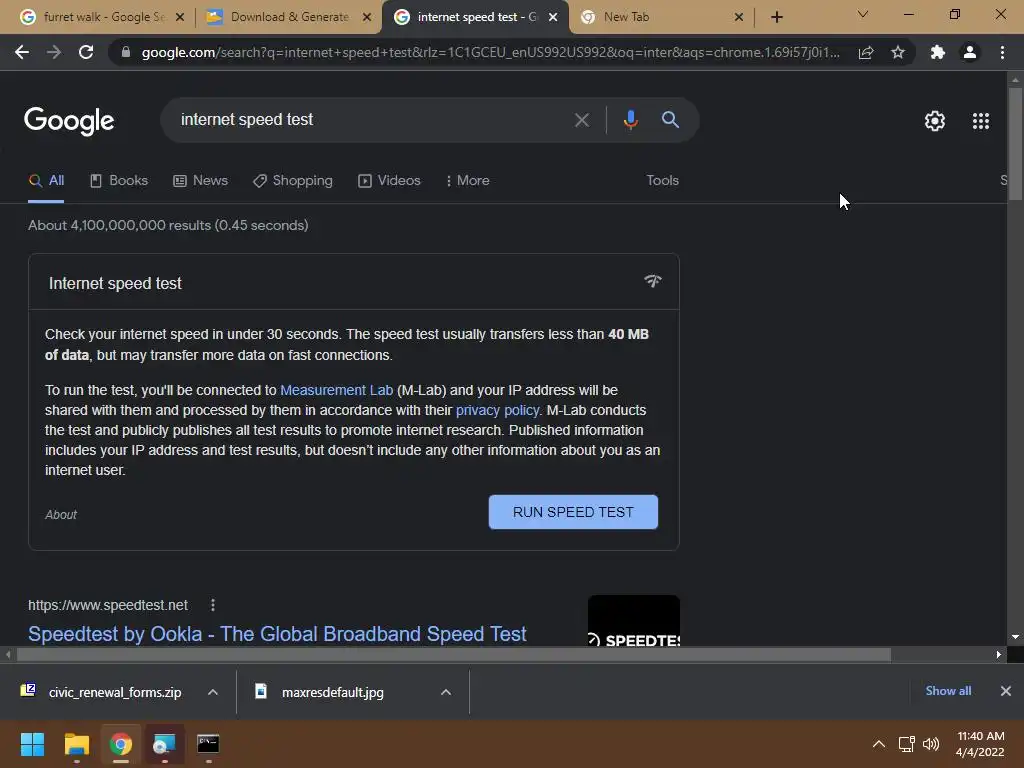
Task: Reload the current page
Action: tap(86, 52)
